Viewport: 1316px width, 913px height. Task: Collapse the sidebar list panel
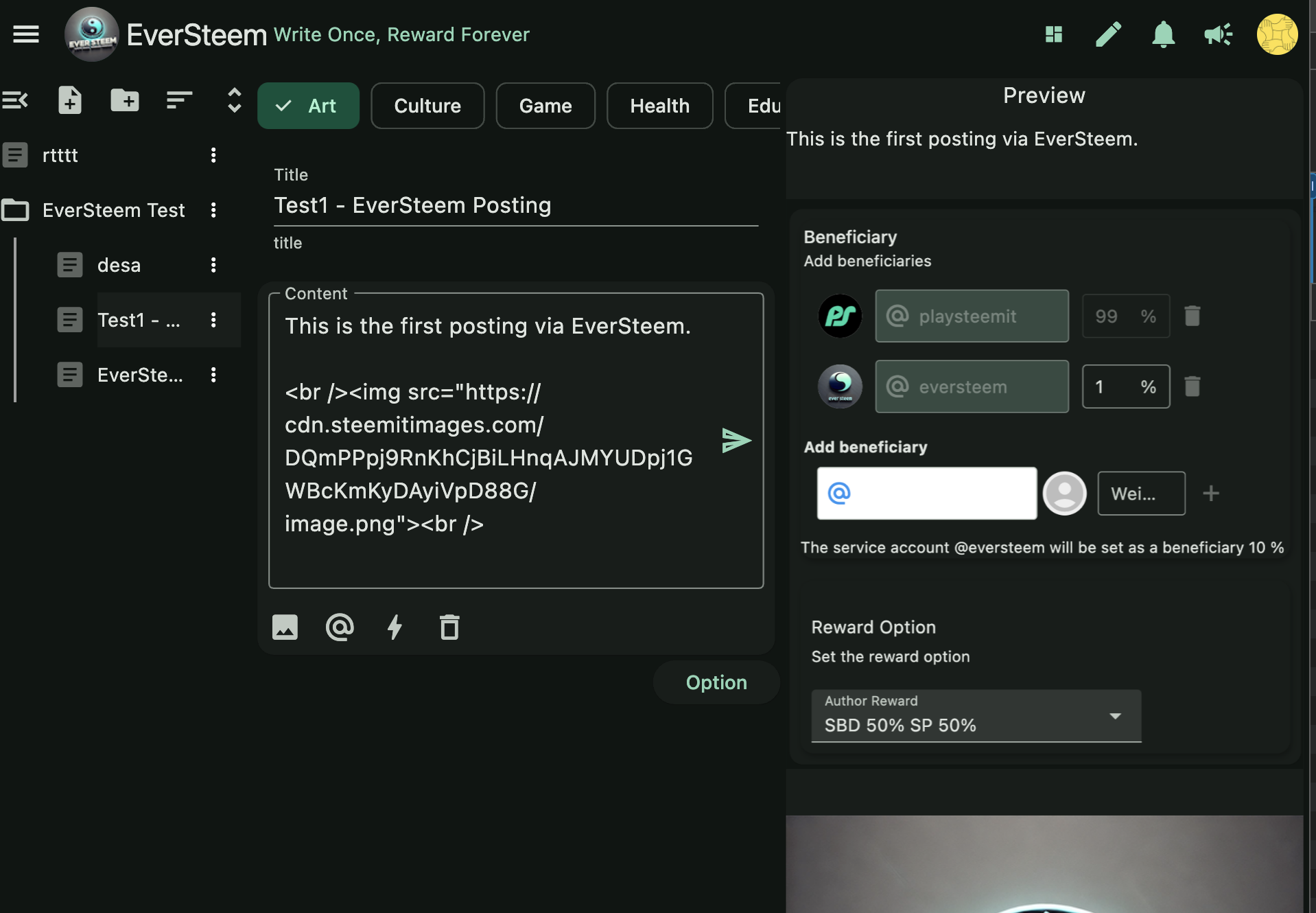(15, 100)
